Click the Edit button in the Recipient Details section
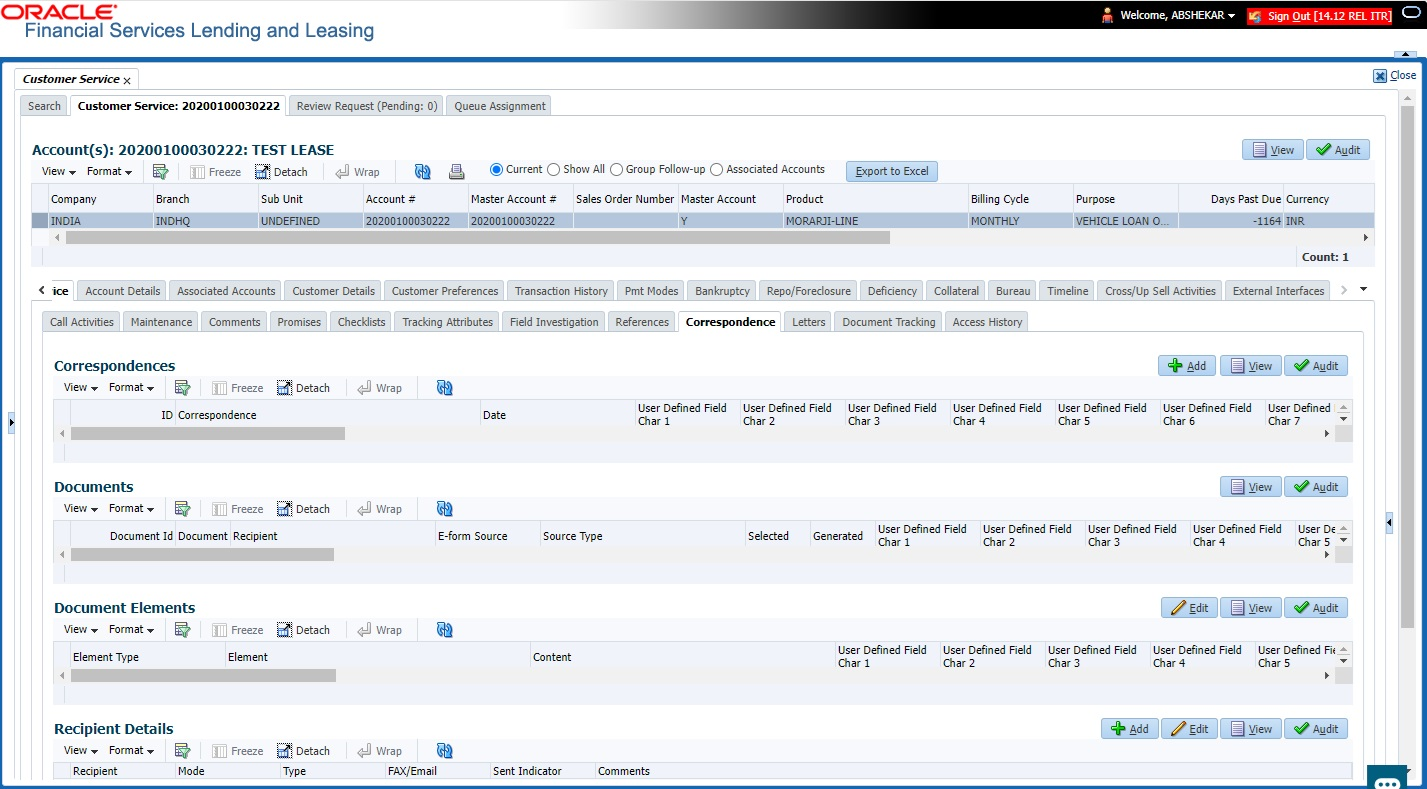This screenshot has height=789, width=1427. [x=1189, y=729]
